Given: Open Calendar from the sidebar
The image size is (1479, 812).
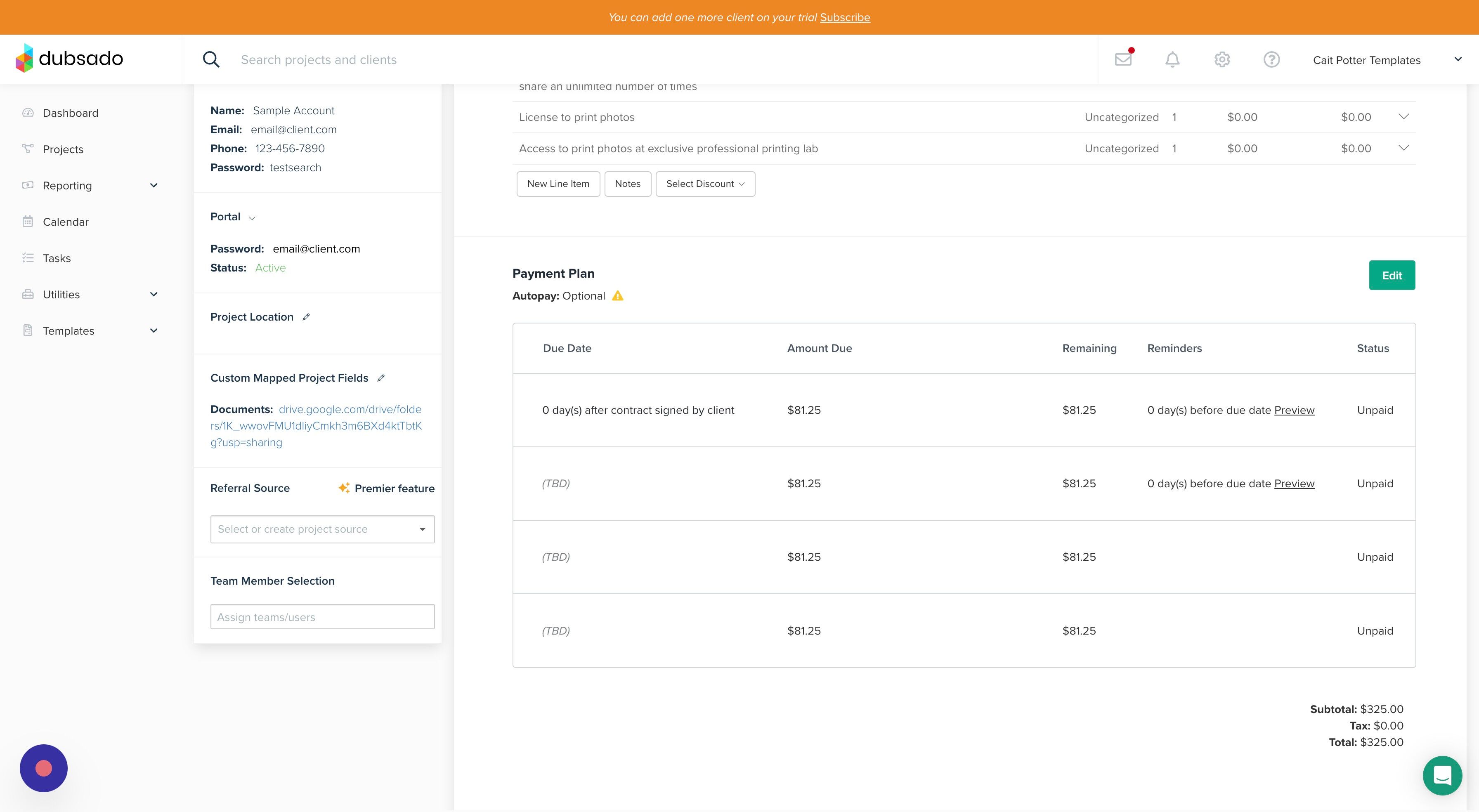Looking at the screenshot, I should (x=66, y=222).
